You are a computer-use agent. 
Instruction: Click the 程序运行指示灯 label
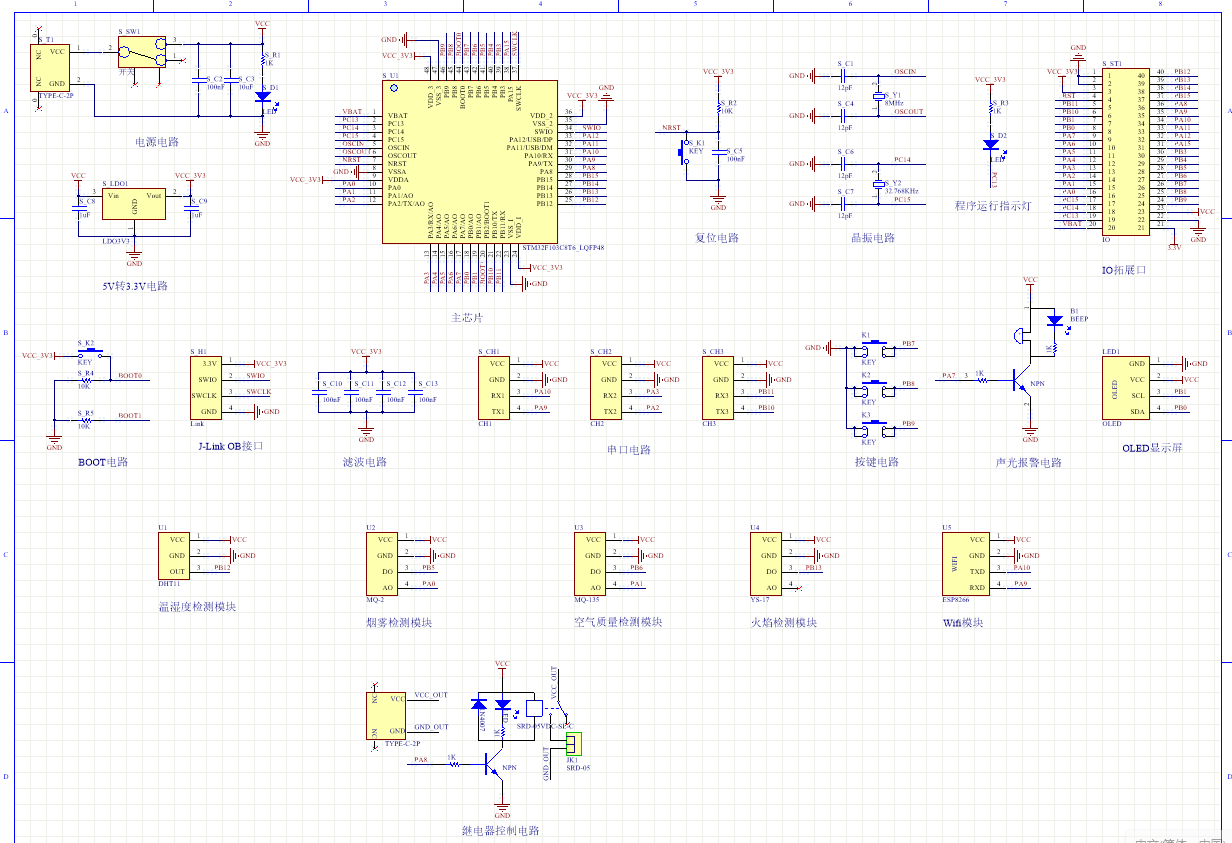click(992, 206)
